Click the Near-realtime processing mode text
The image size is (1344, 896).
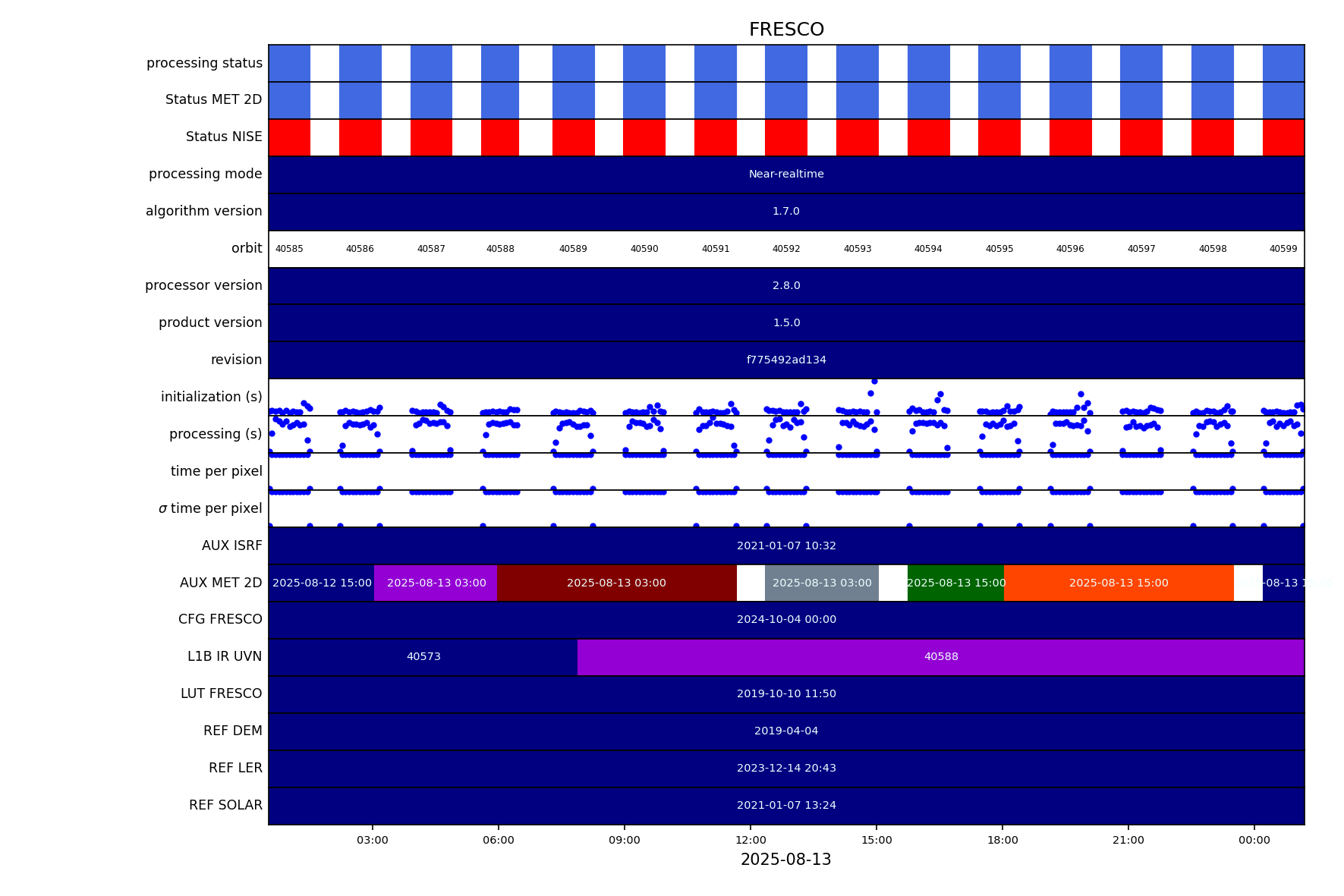[x=786, y=174]
